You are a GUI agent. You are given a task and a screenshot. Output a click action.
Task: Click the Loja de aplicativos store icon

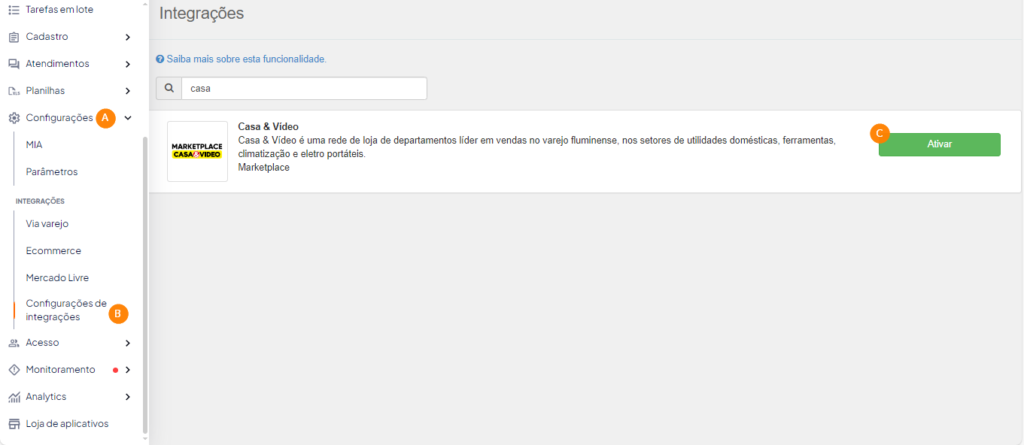[13, 423]
